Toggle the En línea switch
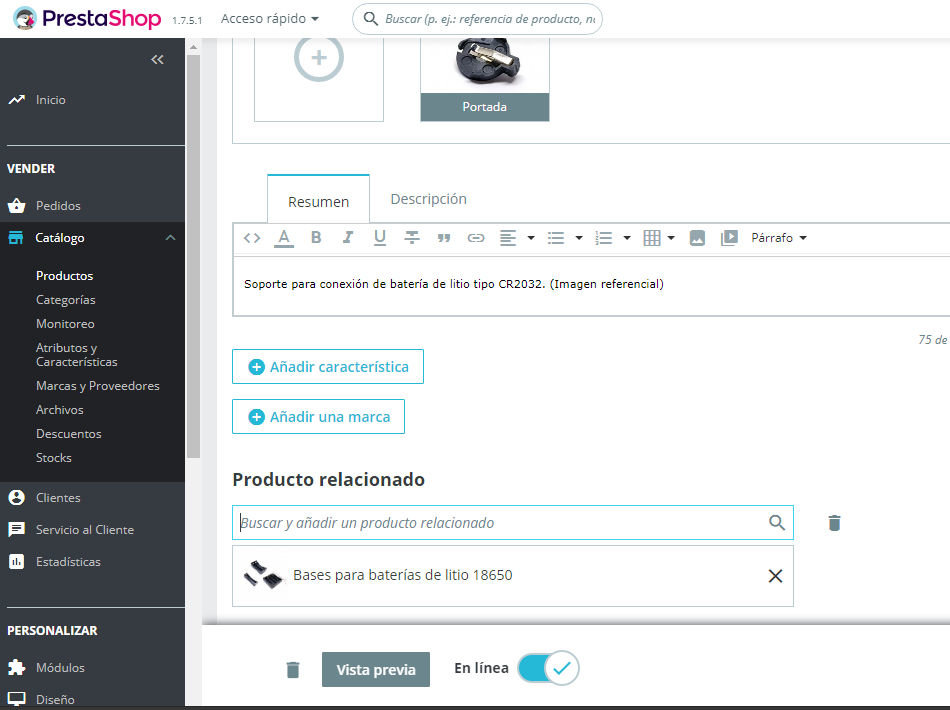Image resolution: width=950 pixels, height=710 pixels. pos(548,668)
